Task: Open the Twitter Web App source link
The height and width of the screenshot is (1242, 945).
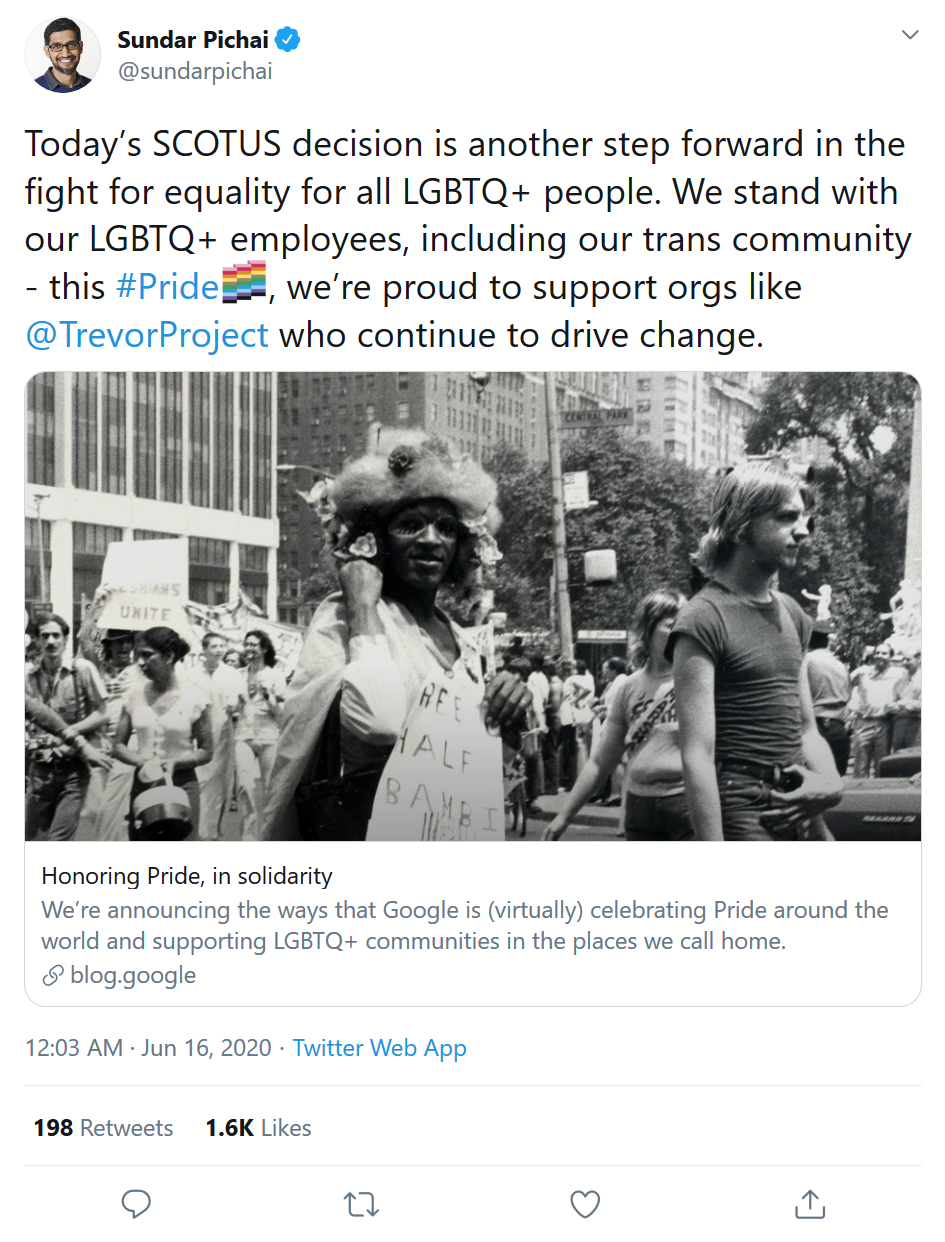Action: click(380, 1048)
